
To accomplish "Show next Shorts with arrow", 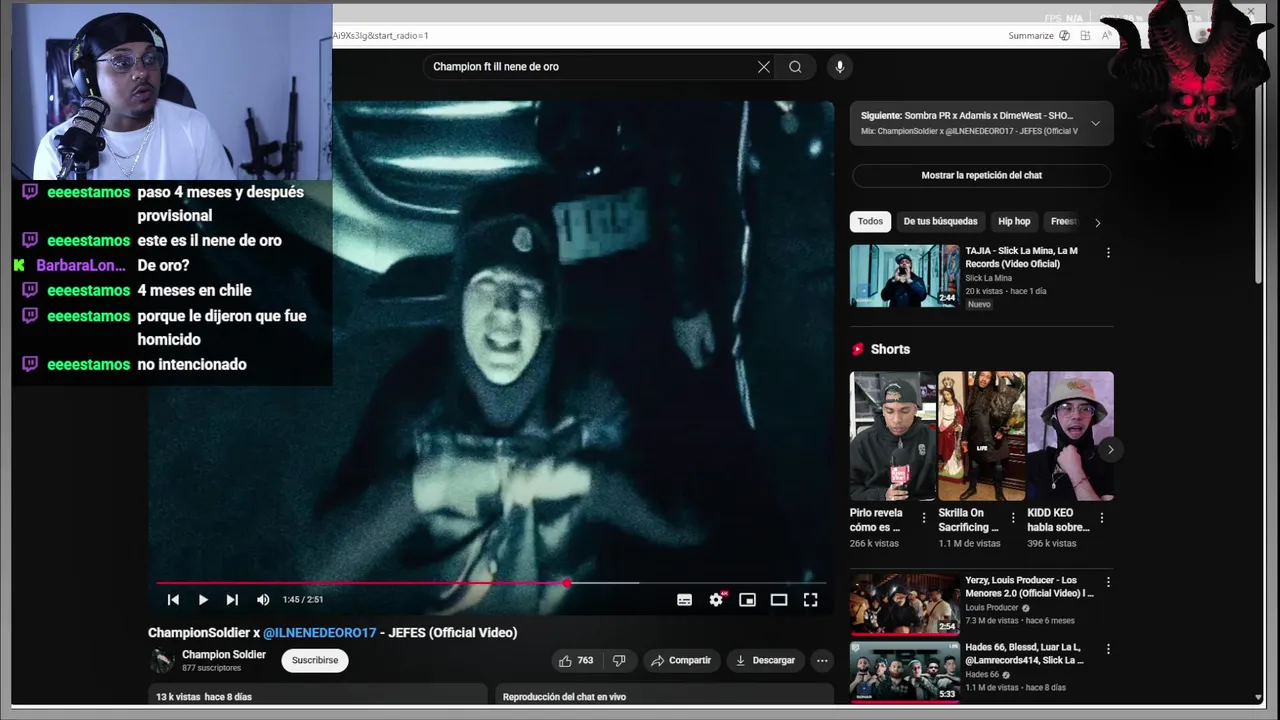I will pos(1110,450).
